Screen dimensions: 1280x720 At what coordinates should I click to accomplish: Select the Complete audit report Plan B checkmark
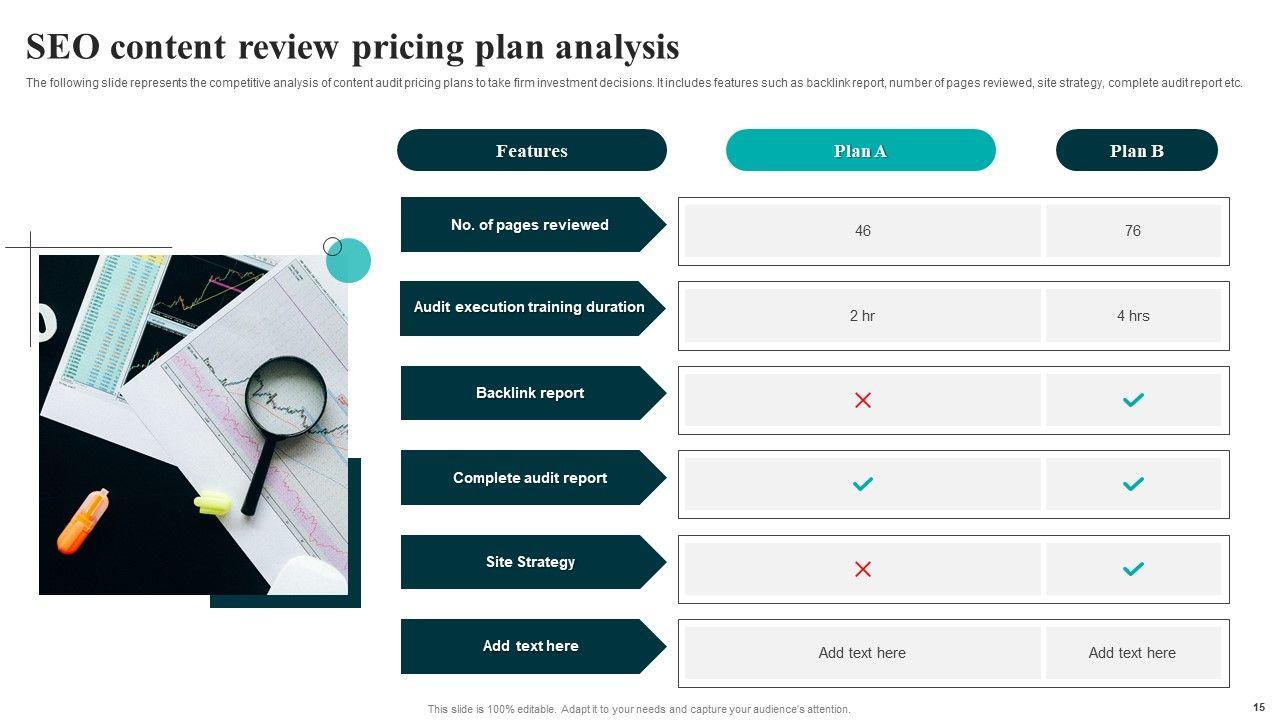click(1133, 484)
